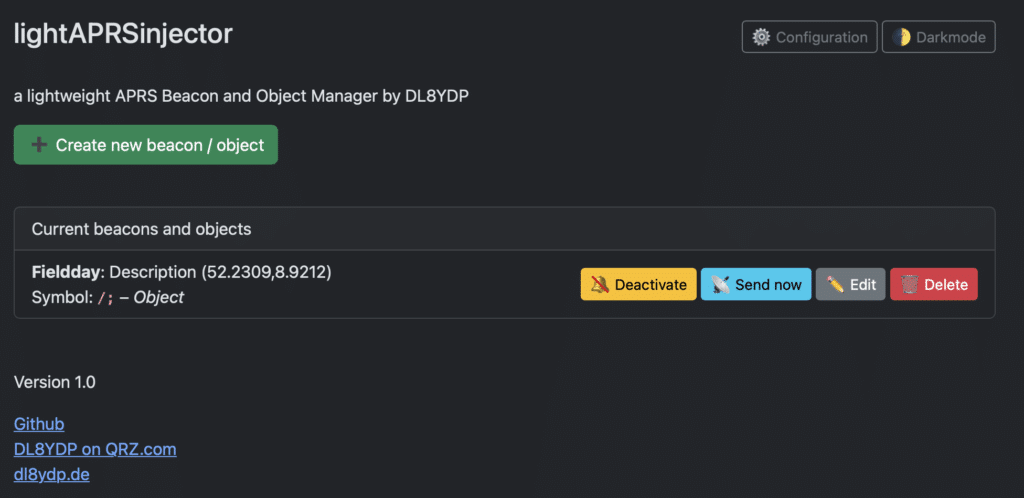The image size is (1024, 498).
Task: Open the Configuration settings
Action: pyautogui.click(x=809, y=37)
